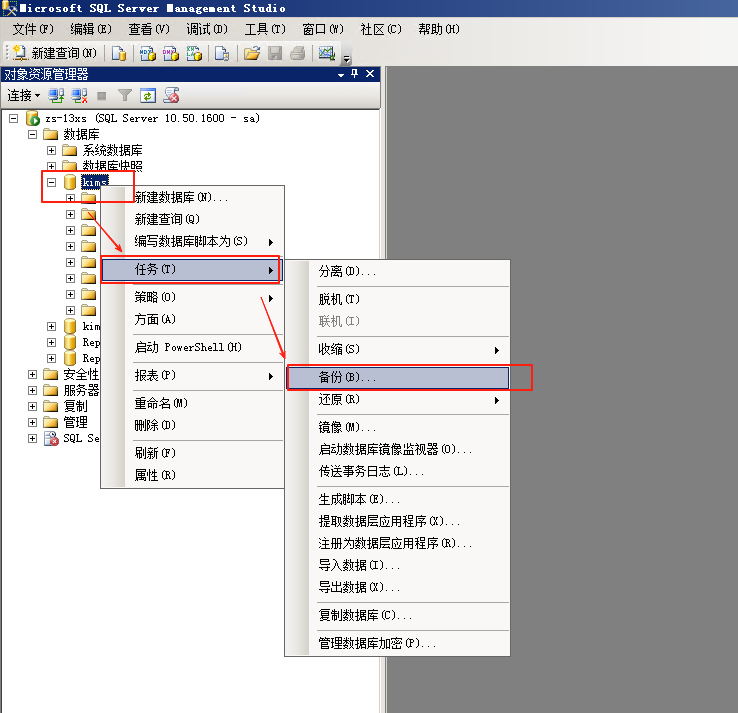
Task: Click the 服务器 folder icon
Action: [x=50, y=390]
